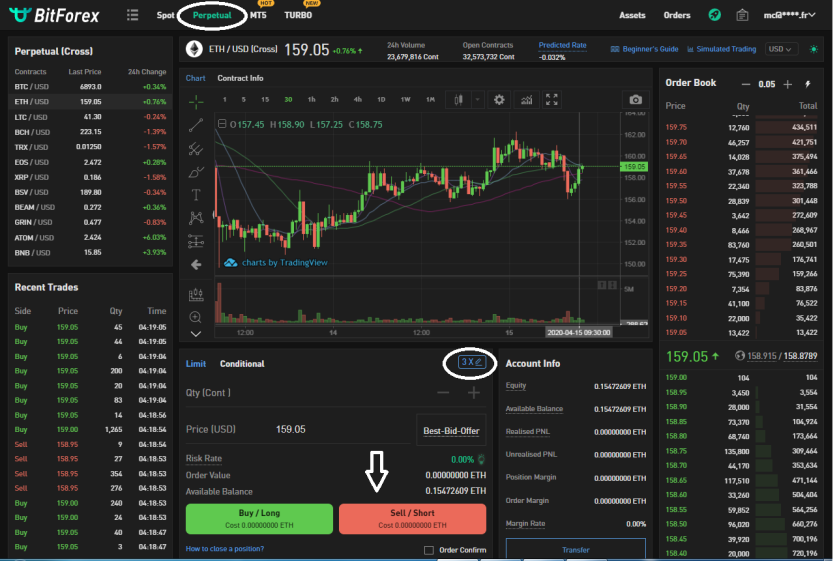Select the trend line drawing tool
This screenshot has width=837, height=561.
(196, 125)
